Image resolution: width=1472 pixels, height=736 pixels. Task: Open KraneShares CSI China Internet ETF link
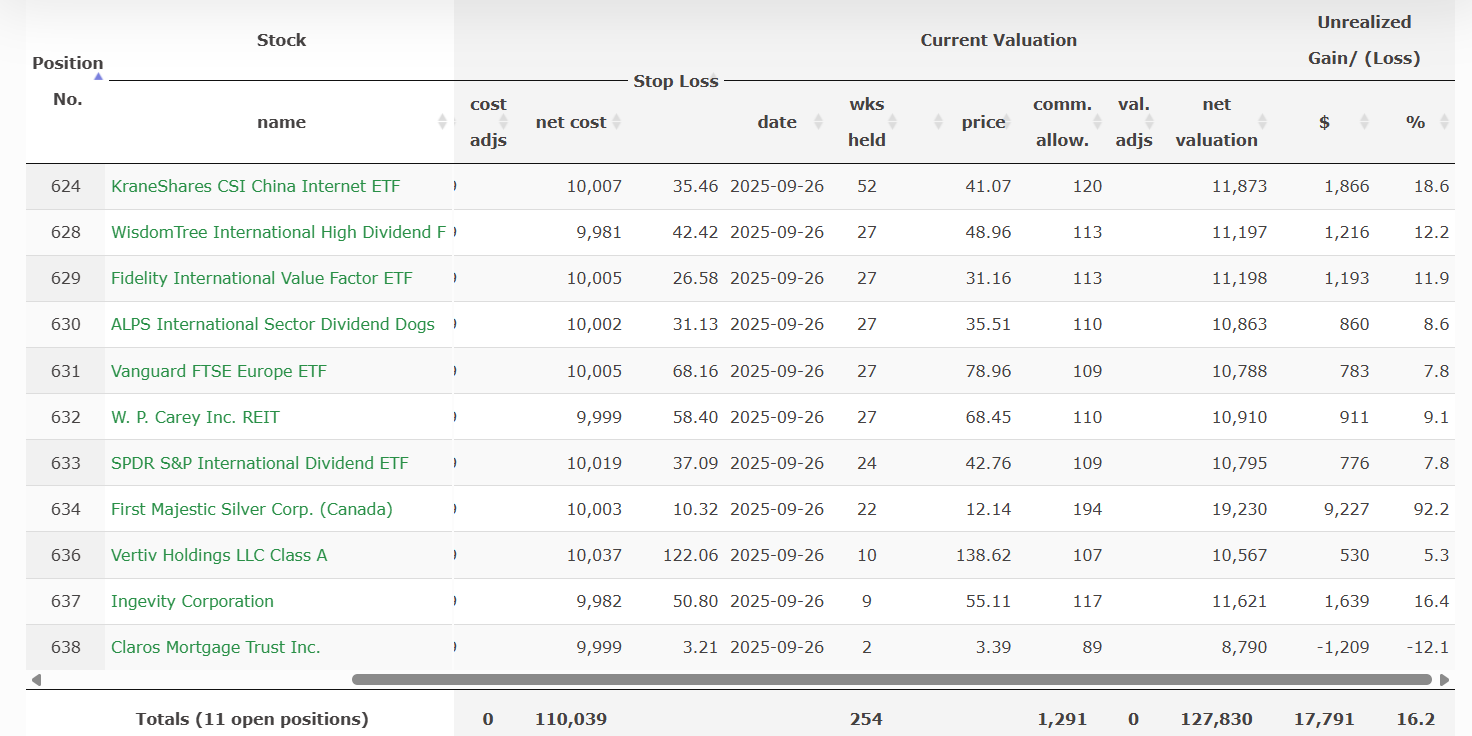click(255, 186)
